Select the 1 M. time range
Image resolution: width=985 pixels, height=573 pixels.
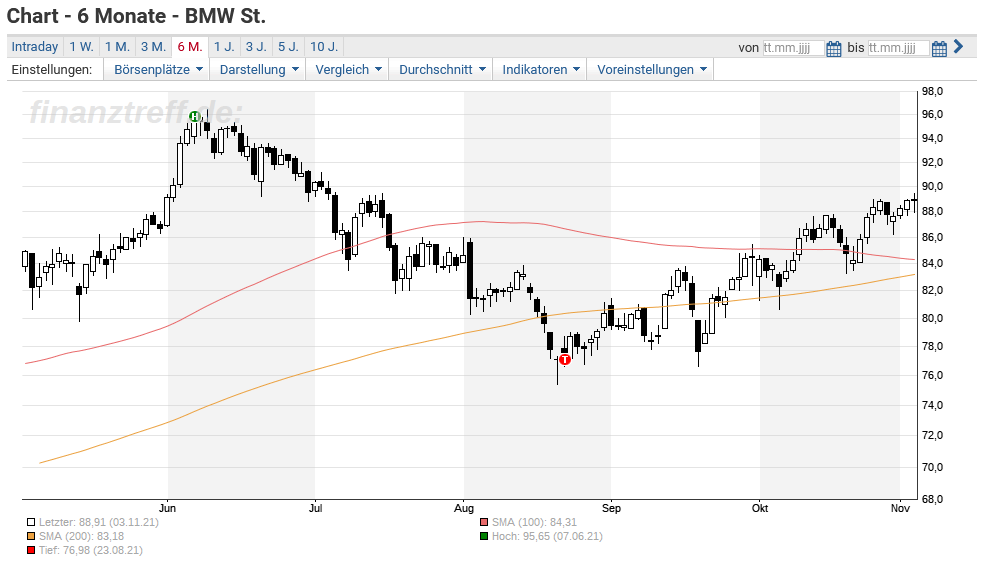click(117, 46)
